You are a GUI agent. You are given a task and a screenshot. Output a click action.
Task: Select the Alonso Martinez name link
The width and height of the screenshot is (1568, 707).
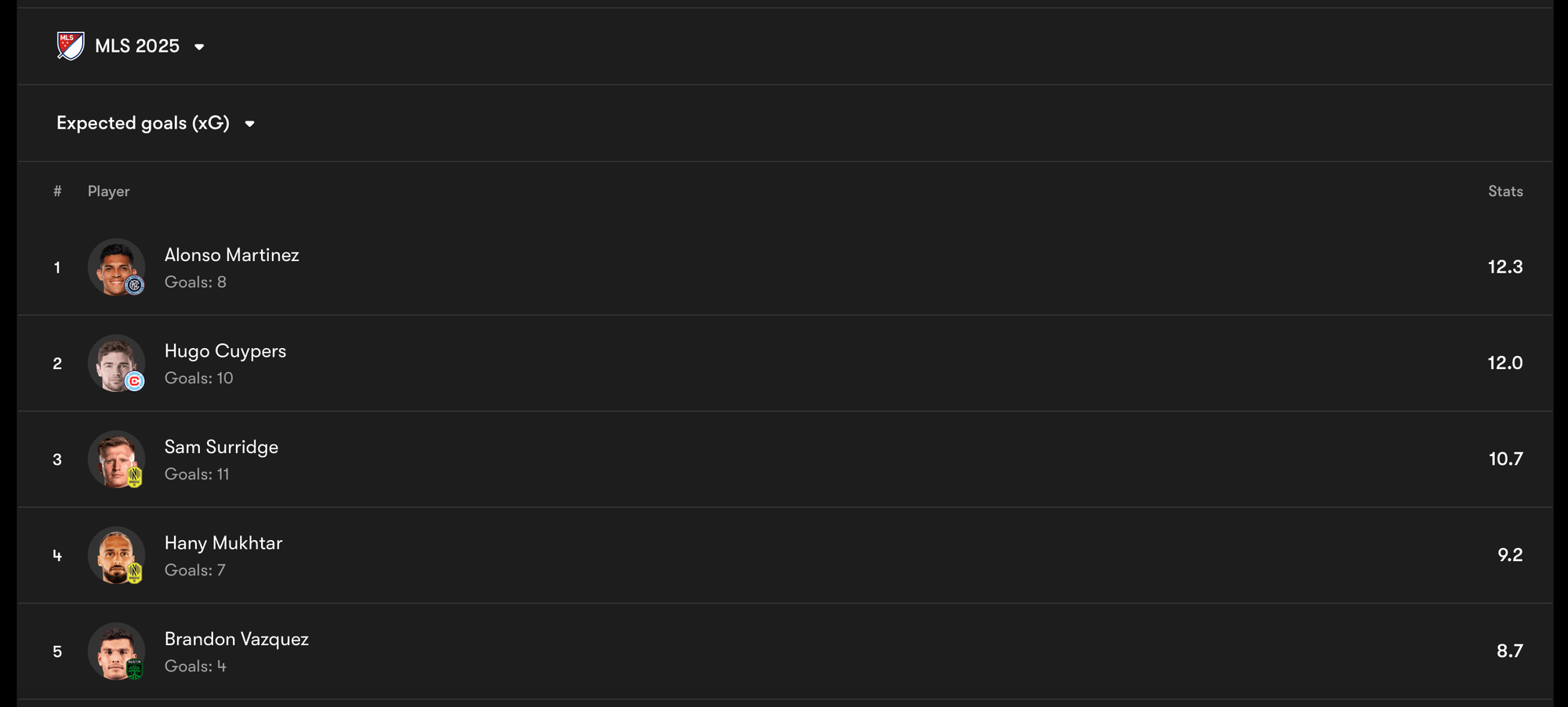232,255
